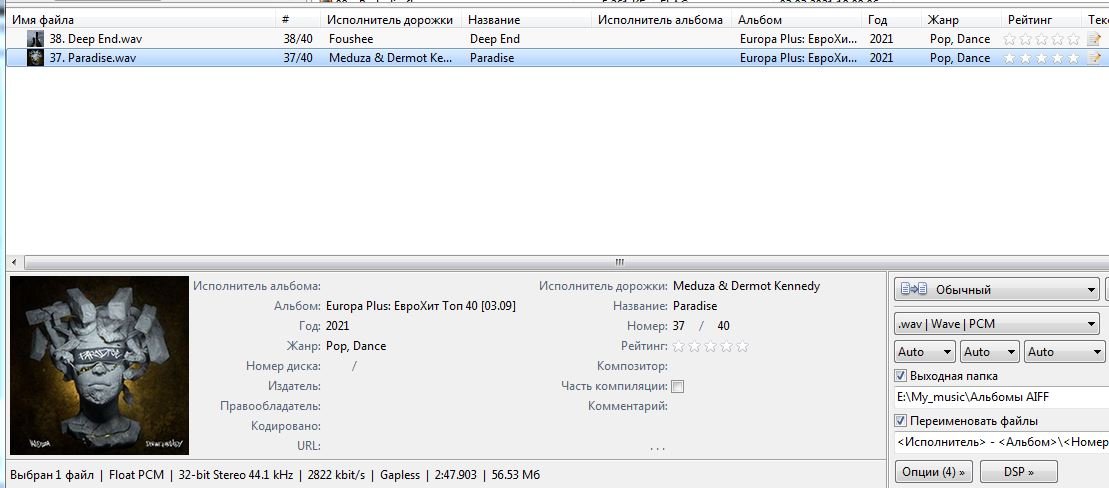
Task: Click the Paradise album cover art
Action: (100, 366)
